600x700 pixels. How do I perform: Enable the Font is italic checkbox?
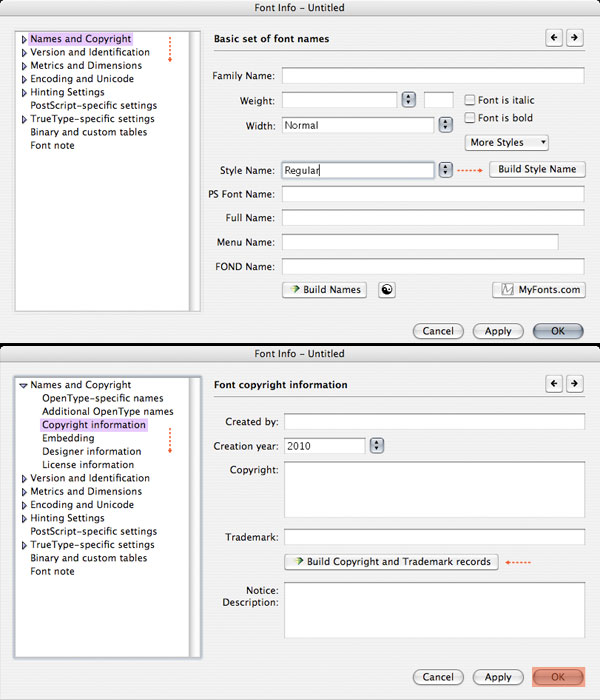[469, 100]
